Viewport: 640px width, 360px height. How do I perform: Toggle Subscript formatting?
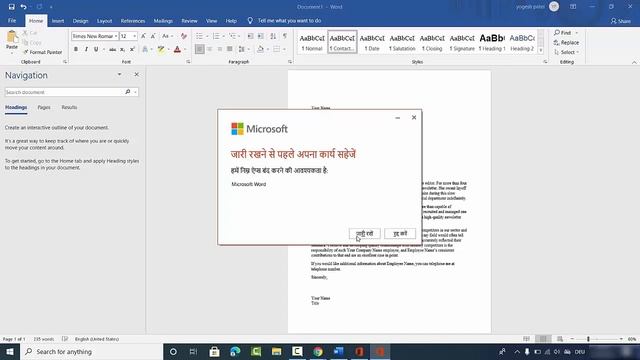[122, 49]
